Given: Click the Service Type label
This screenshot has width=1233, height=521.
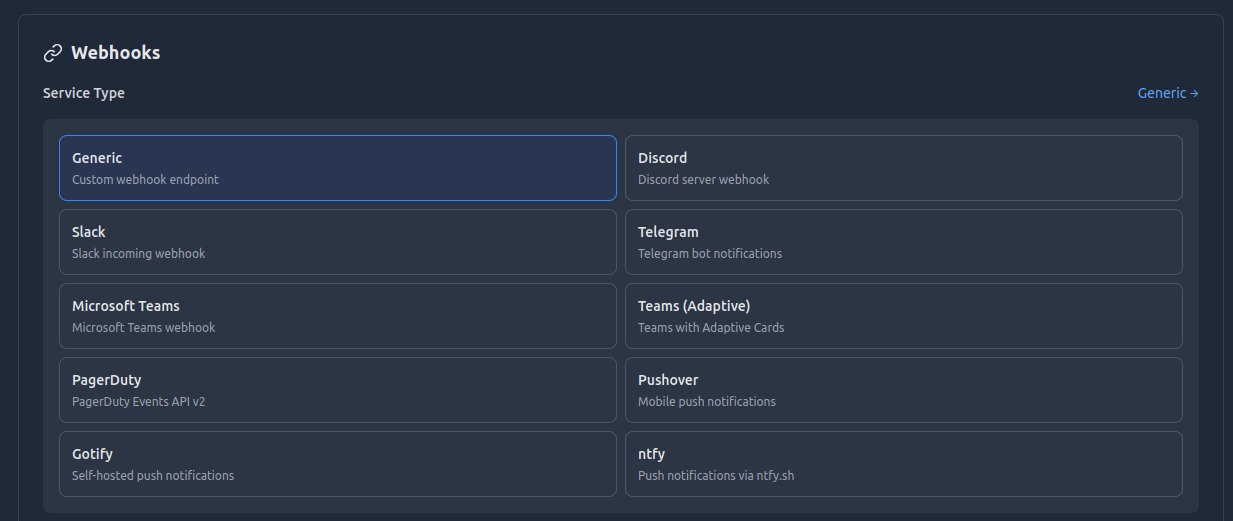Looking at the screenshot, I should [84, 93].
